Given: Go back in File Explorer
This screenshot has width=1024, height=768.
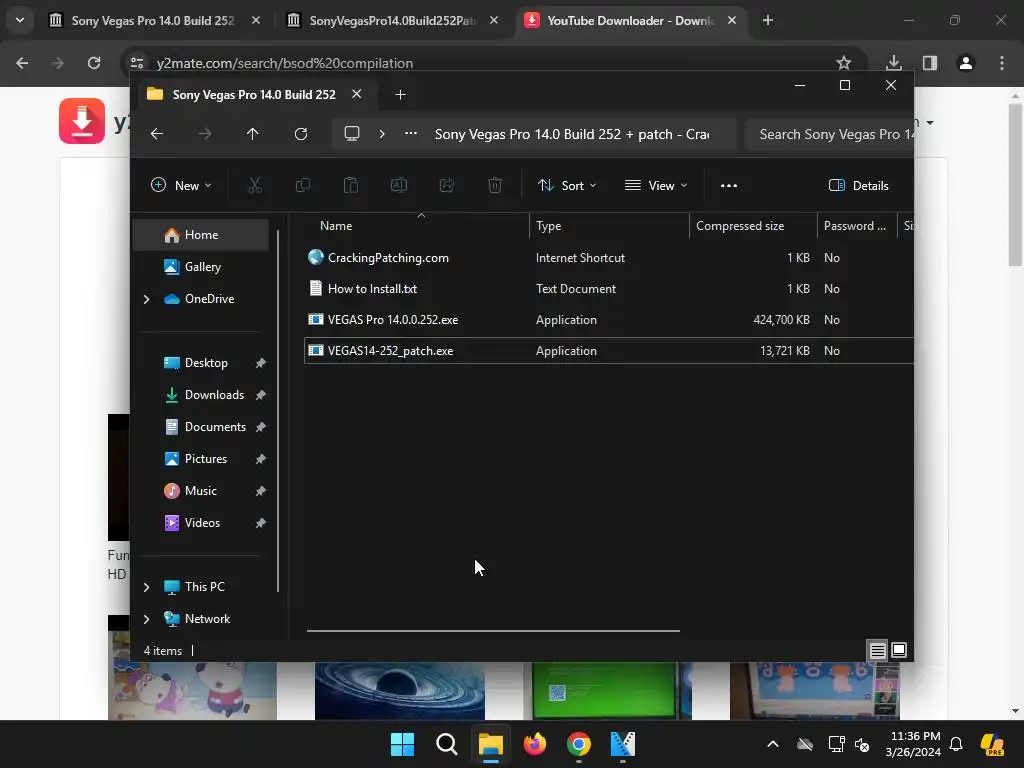Looking at the screenshot, I should pyautogui.click(x=157, y=134).
